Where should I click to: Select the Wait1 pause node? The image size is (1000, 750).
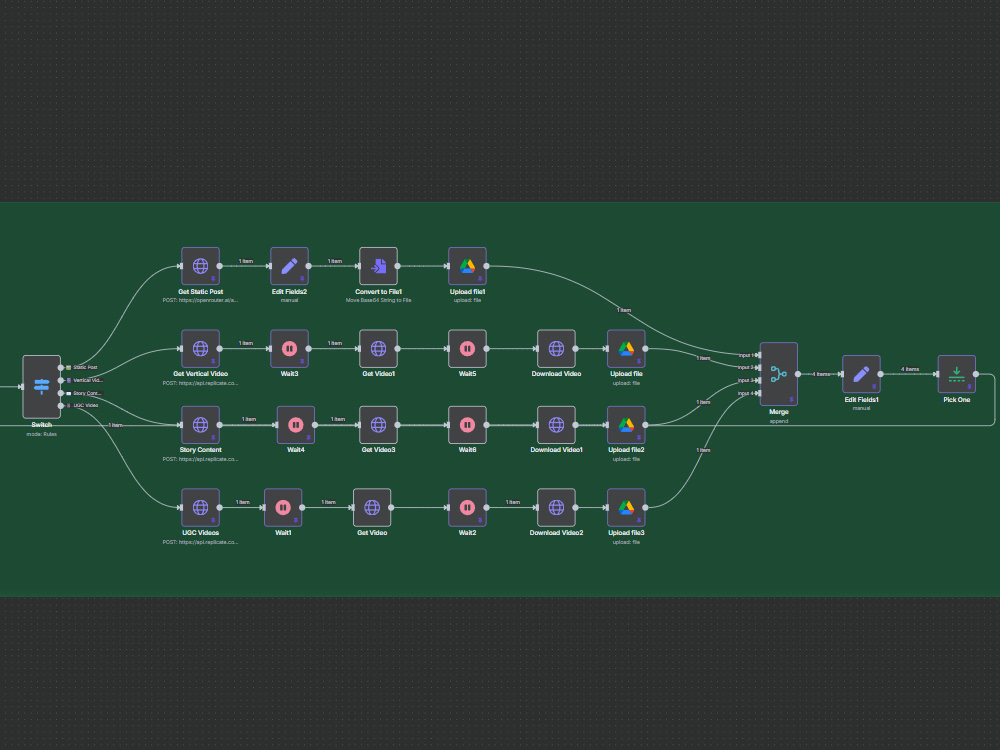click(x=283, y=508)
